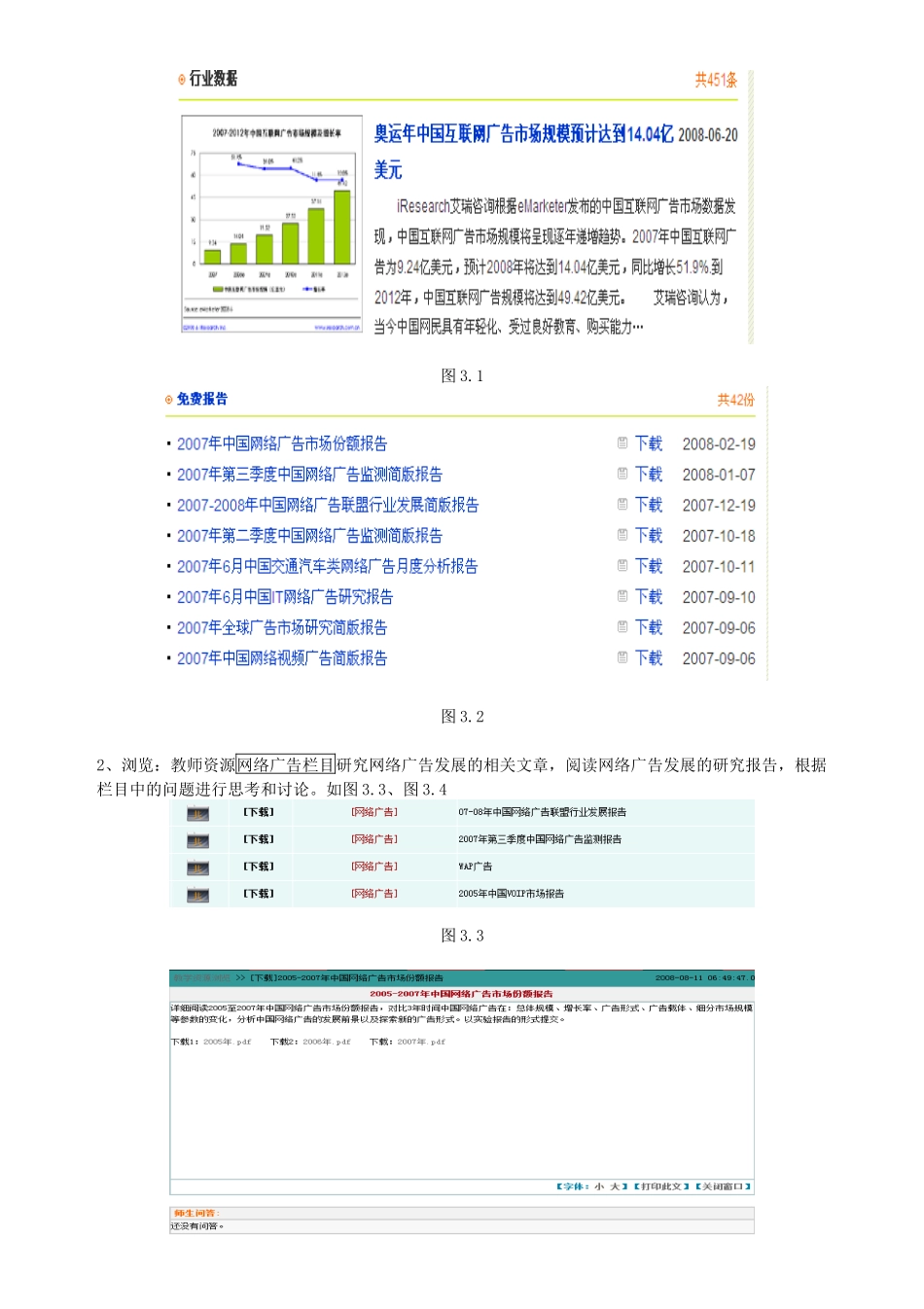Download the 2006年.pdf file
This screenshot has width=924, height=1309.
327,1042
